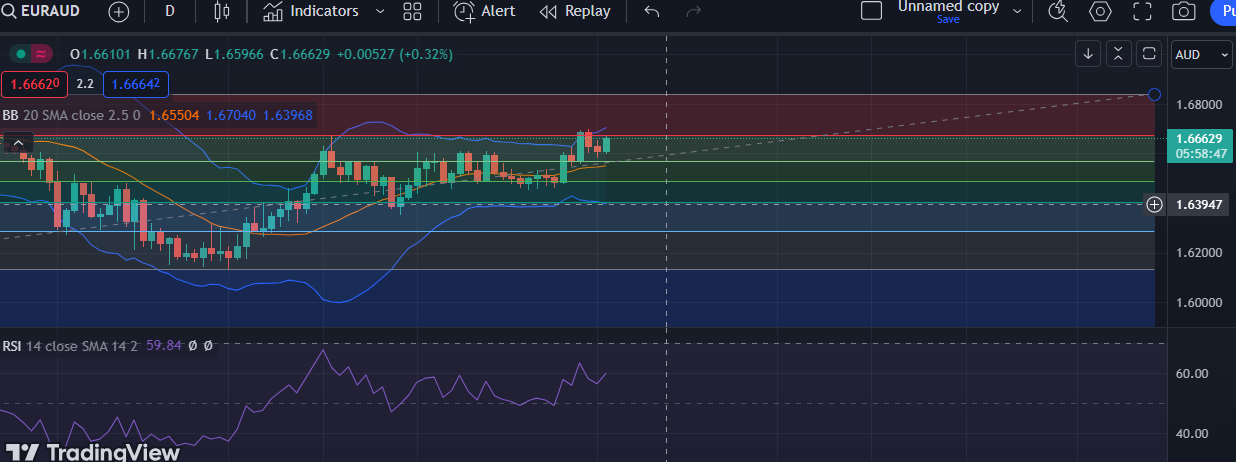
Task: Open the Indicators dialog
Action: [x=311, y=11]
